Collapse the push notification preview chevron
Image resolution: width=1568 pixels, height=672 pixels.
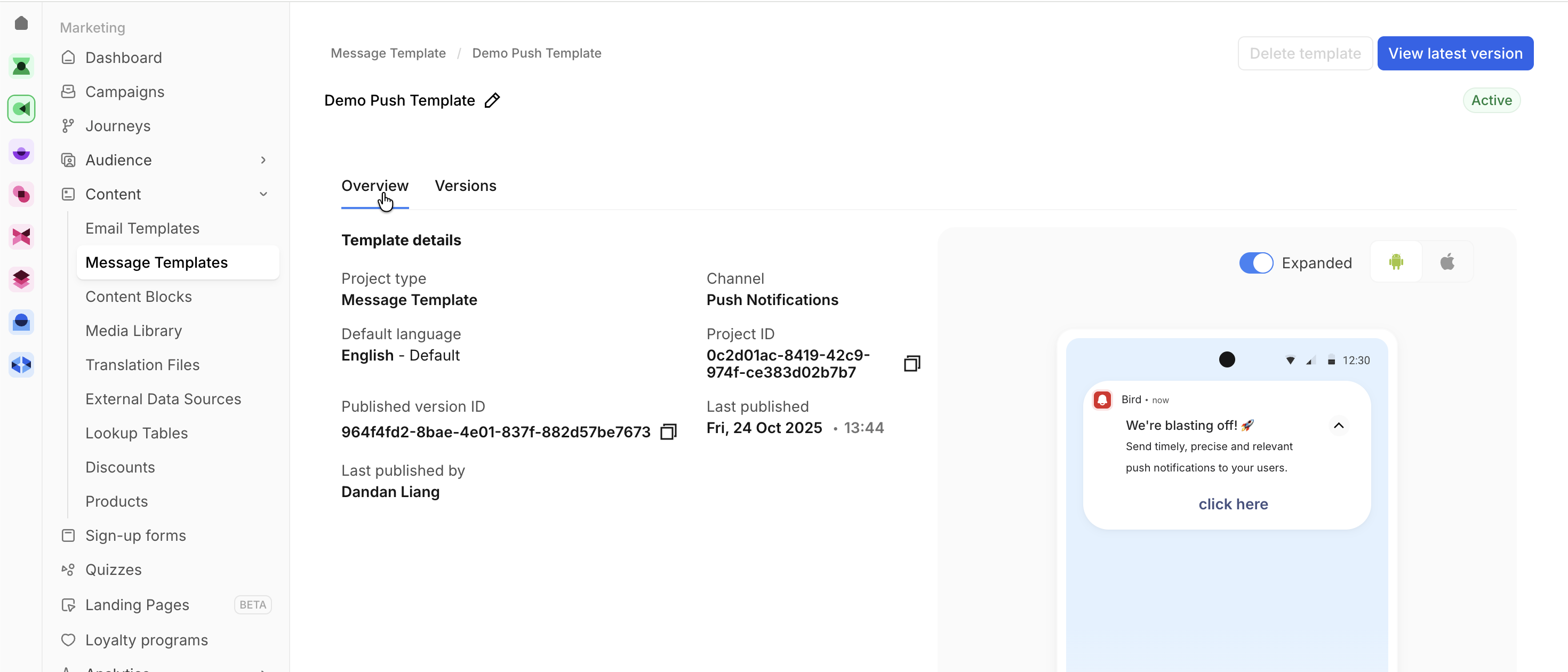coord(1339,426)
